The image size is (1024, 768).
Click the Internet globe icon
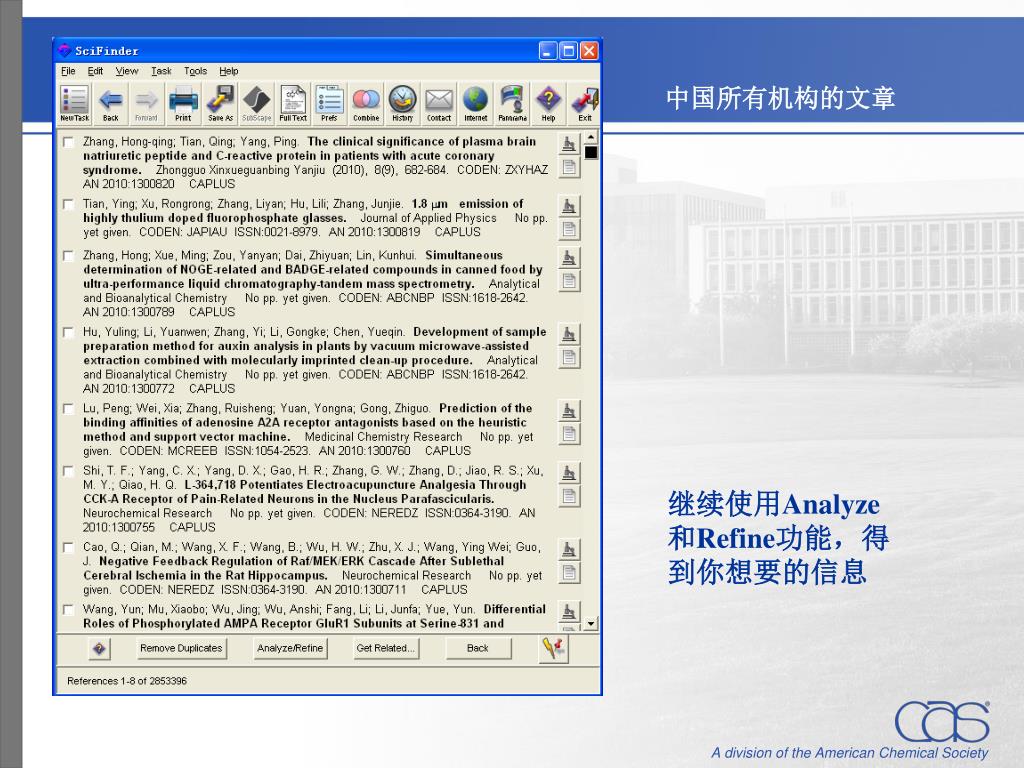pos(475,103)
